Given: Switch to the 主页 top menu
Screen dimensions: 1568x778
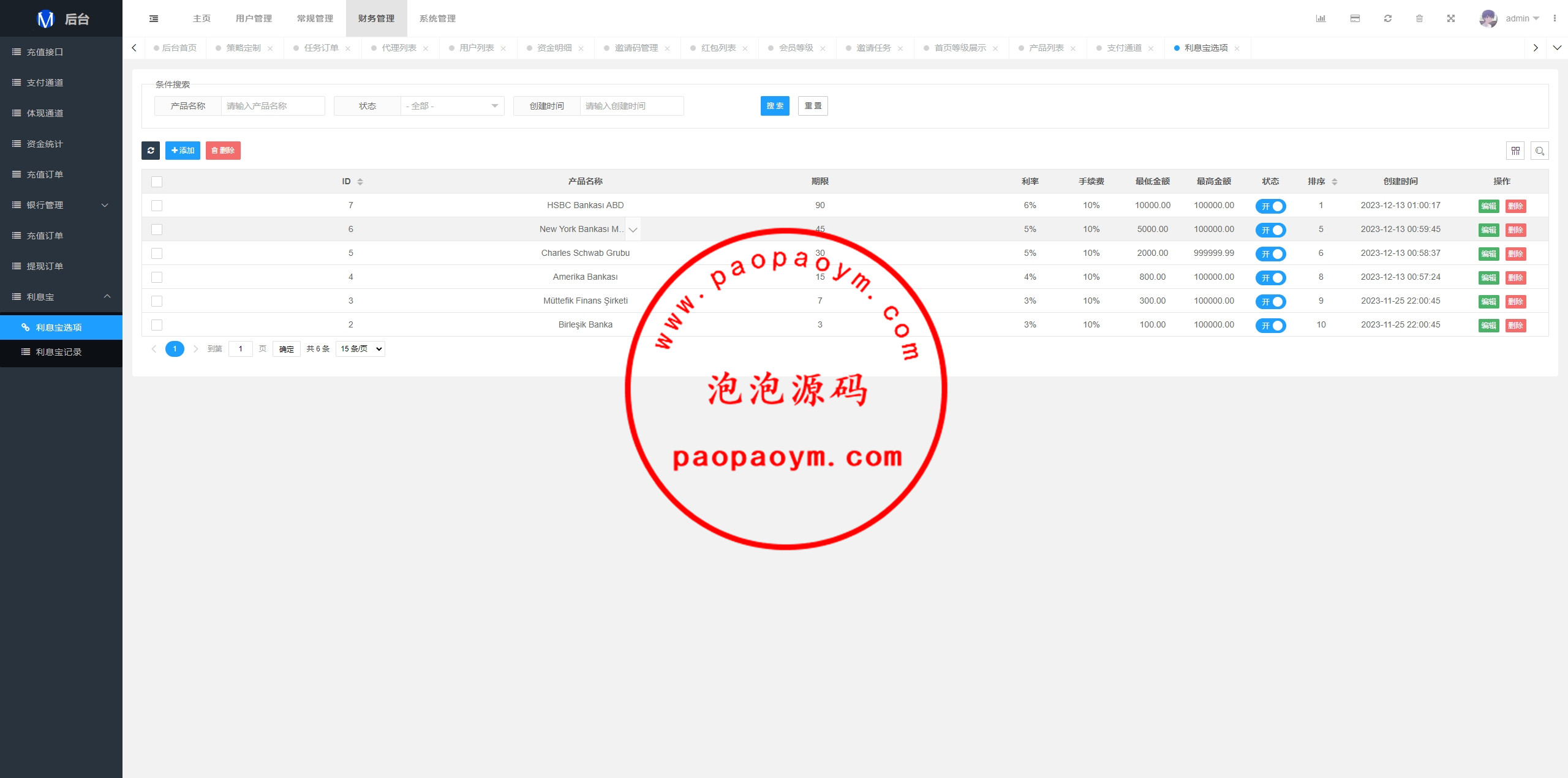Looking at the screenshot, I should (202, 18).
